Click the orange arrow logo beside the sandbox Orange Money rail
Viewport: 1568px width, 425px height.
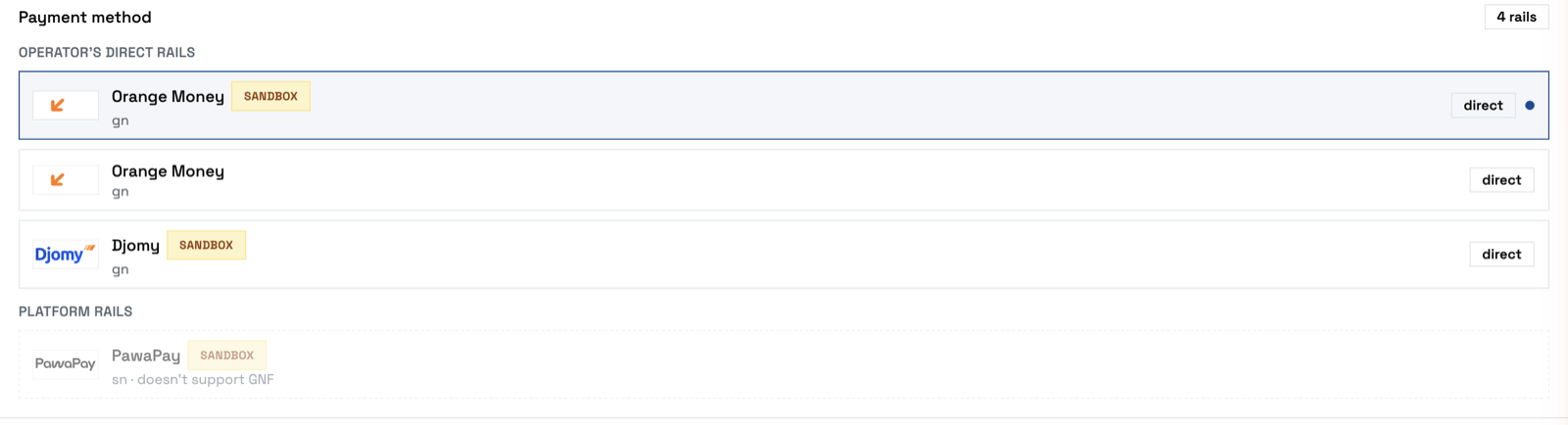(x=66, y=105)
